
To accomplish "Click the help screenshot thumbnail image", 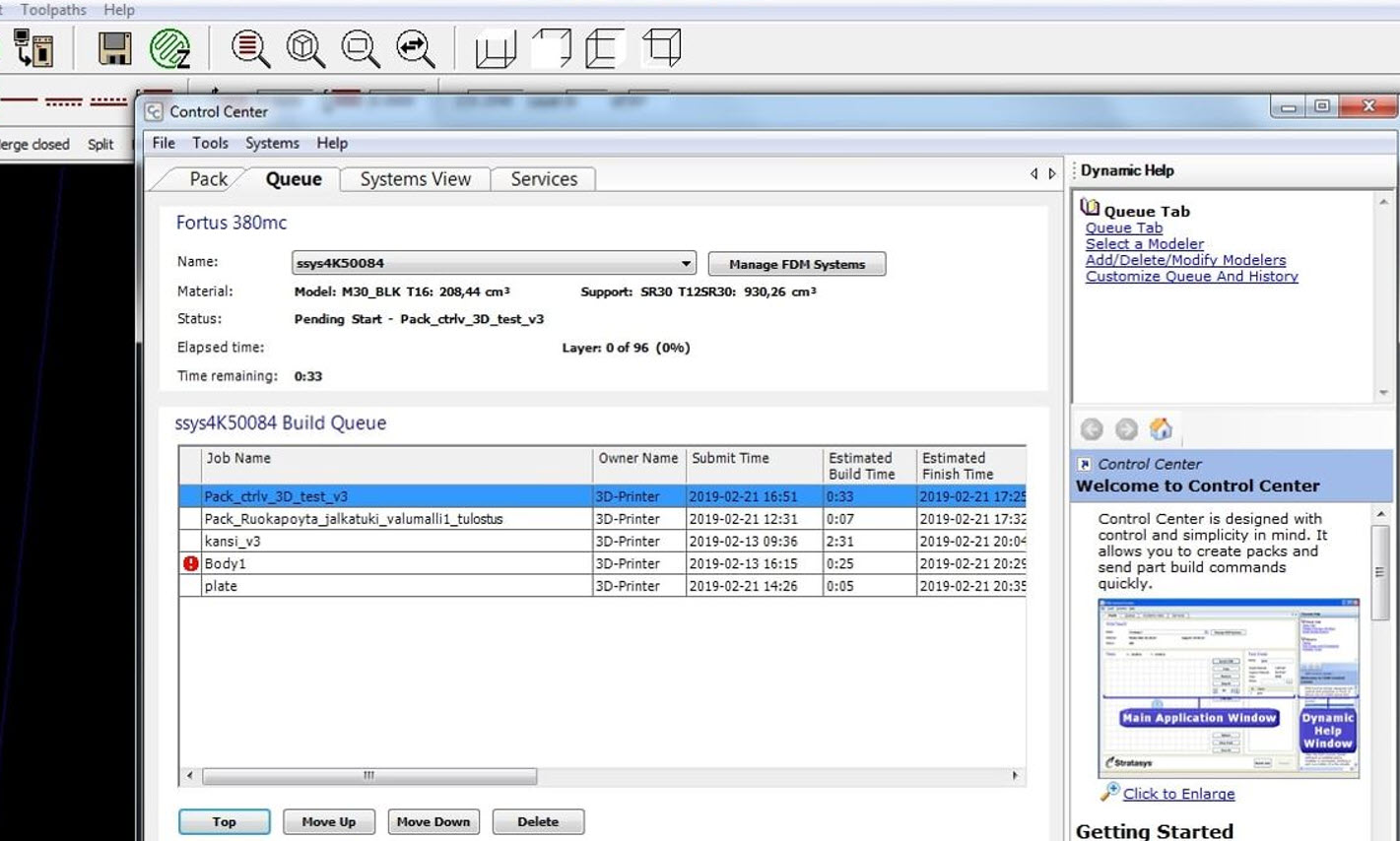I will 1229,687.
